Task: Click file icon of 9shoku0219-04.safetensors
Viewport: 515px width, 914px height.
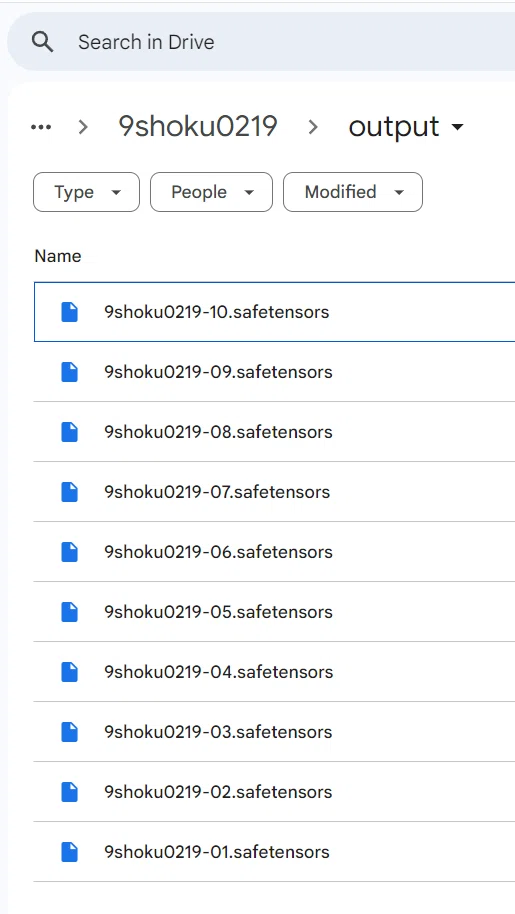Action: (x=69, y=672)
